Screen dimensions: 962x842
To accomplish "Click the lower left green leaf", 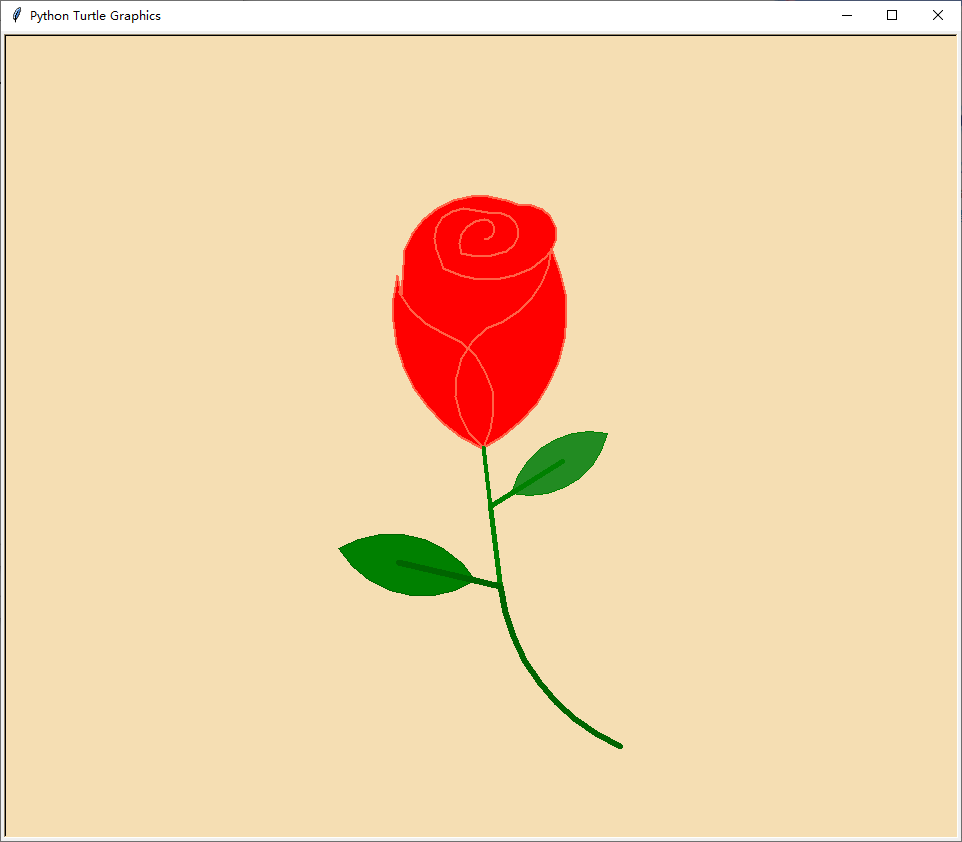I will [x=406, y=565].
